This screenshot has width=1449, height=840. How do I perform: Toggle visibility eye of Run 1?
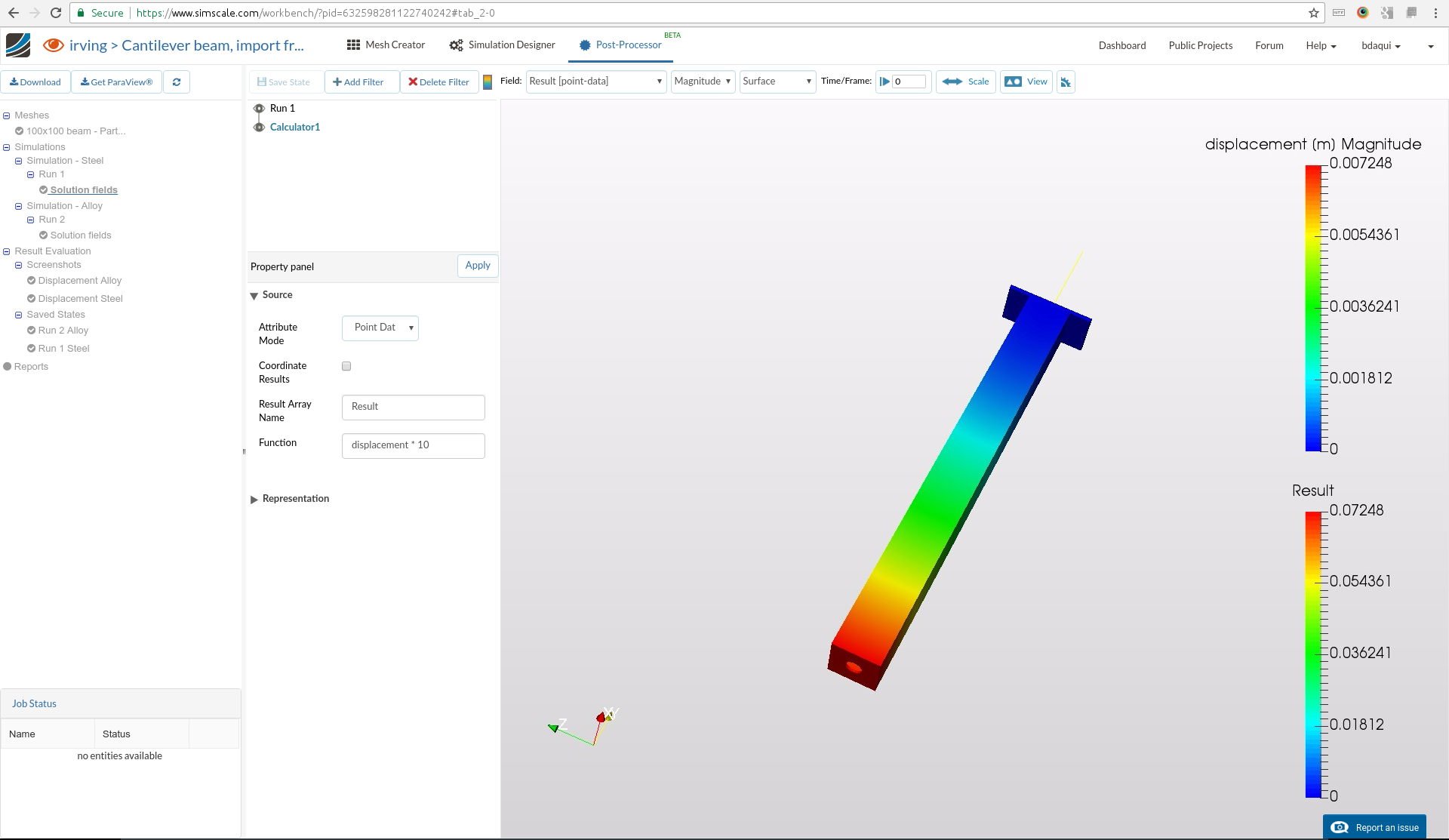(259, 109)
